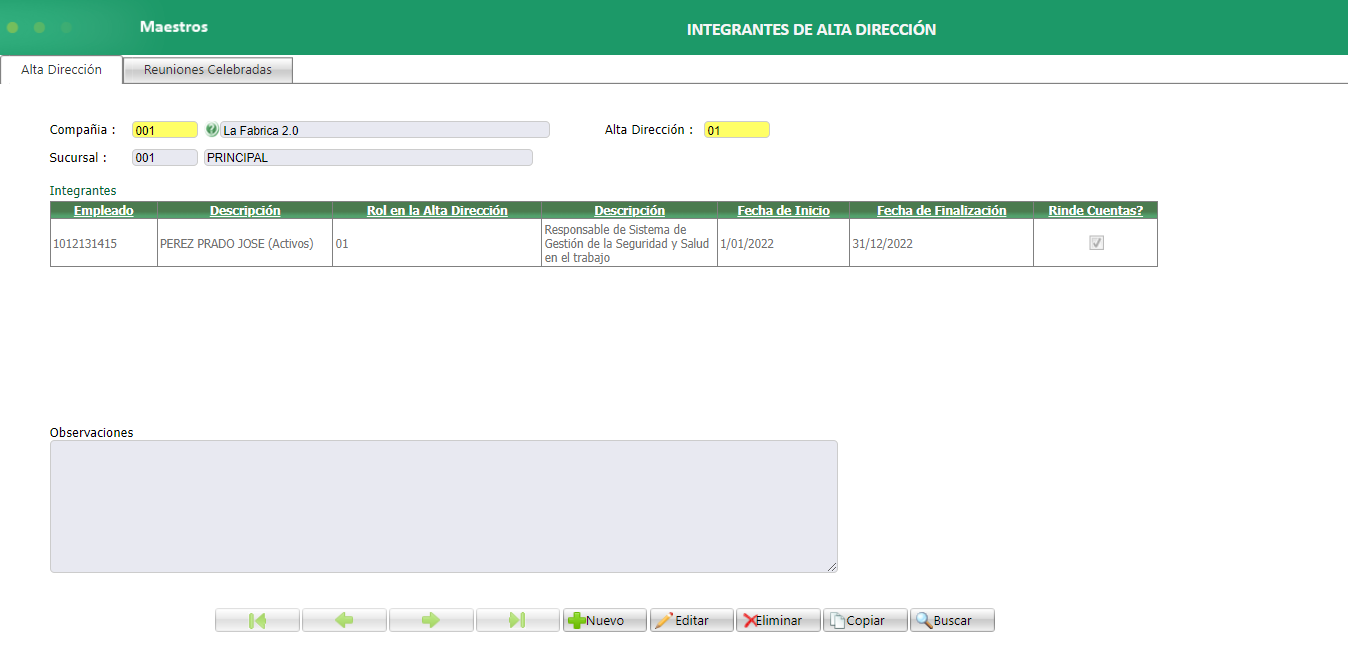This screenshot has height=657, width=1348.
Task: Open the company lookup info icon
Action: 211,129
